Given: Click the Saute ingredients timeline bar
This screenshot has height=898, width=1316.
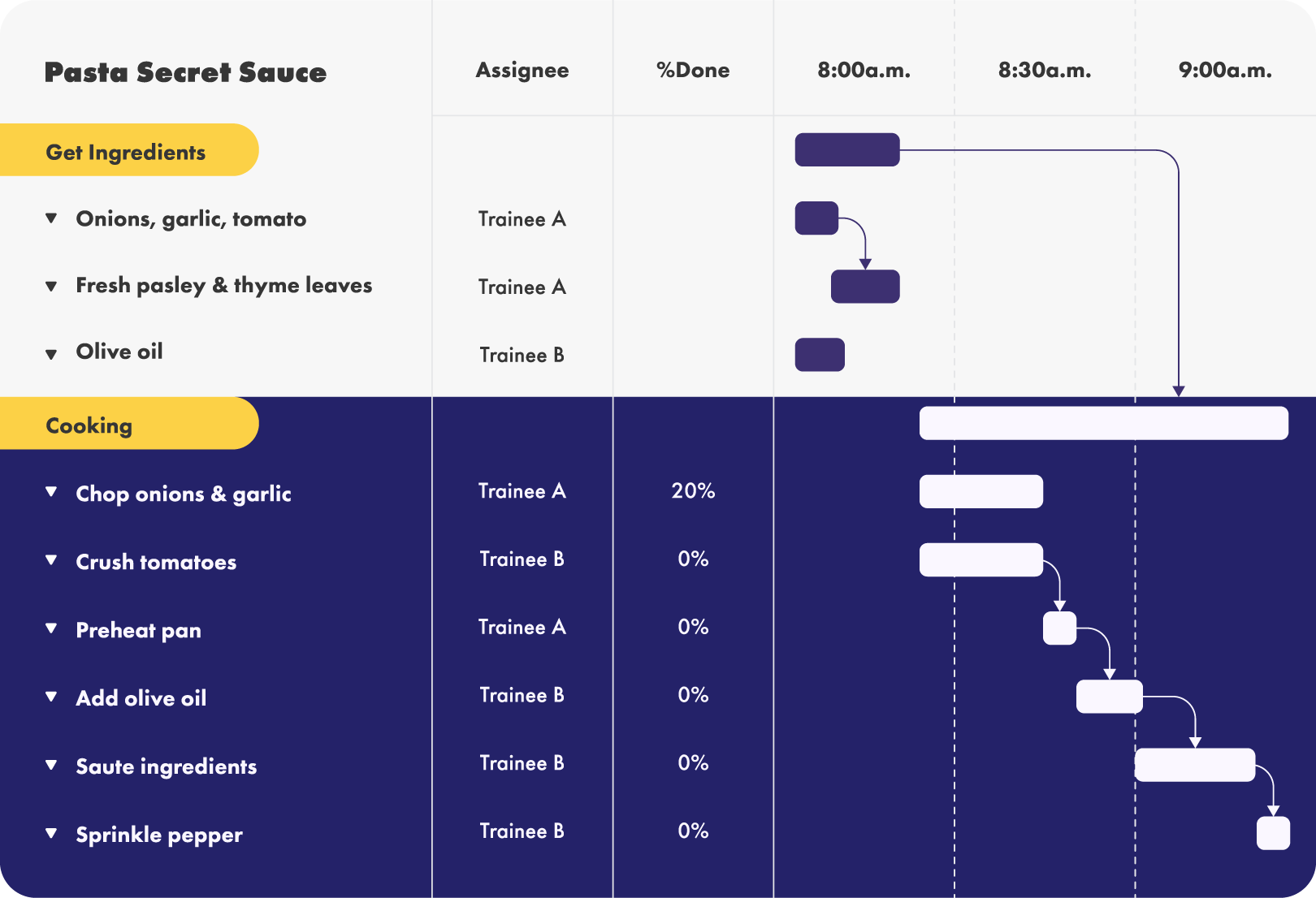Looking at the screenshot, I should 1194,765.
